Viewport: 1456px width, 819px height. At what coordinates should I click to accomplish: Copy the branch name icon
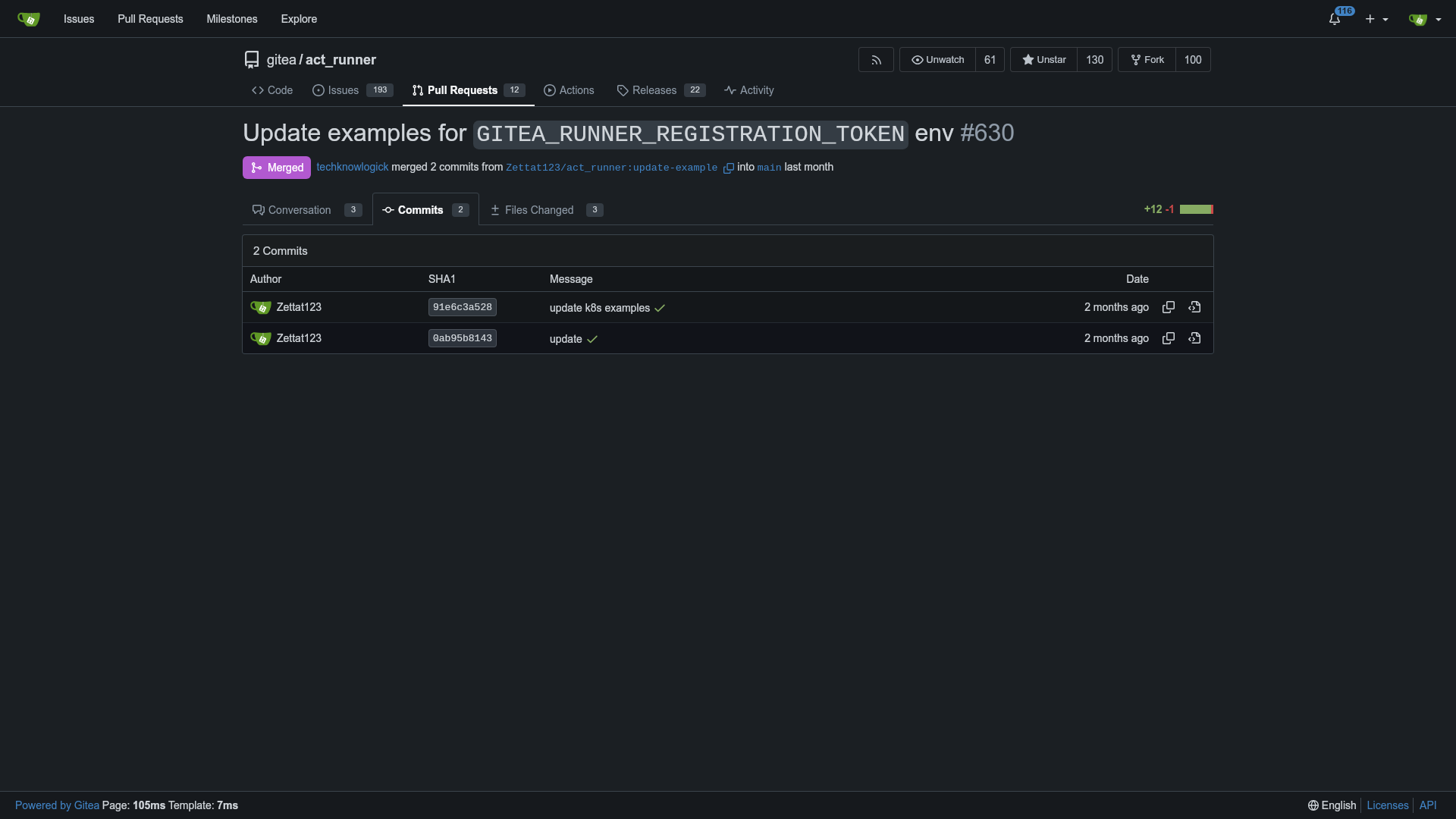click(x=729, y=168)
